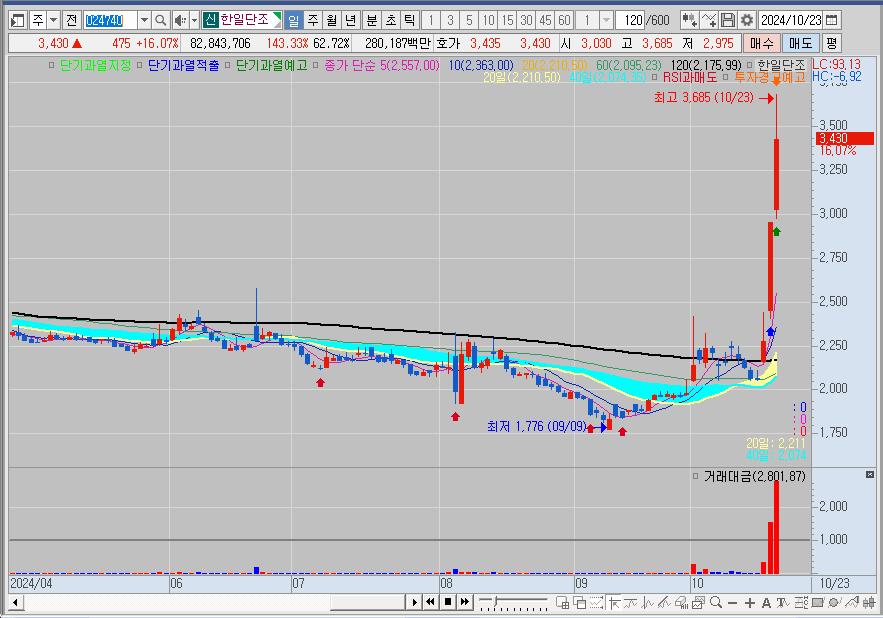Click the stock code input 024740
The image size is (883, 618).
click(110, 21)
